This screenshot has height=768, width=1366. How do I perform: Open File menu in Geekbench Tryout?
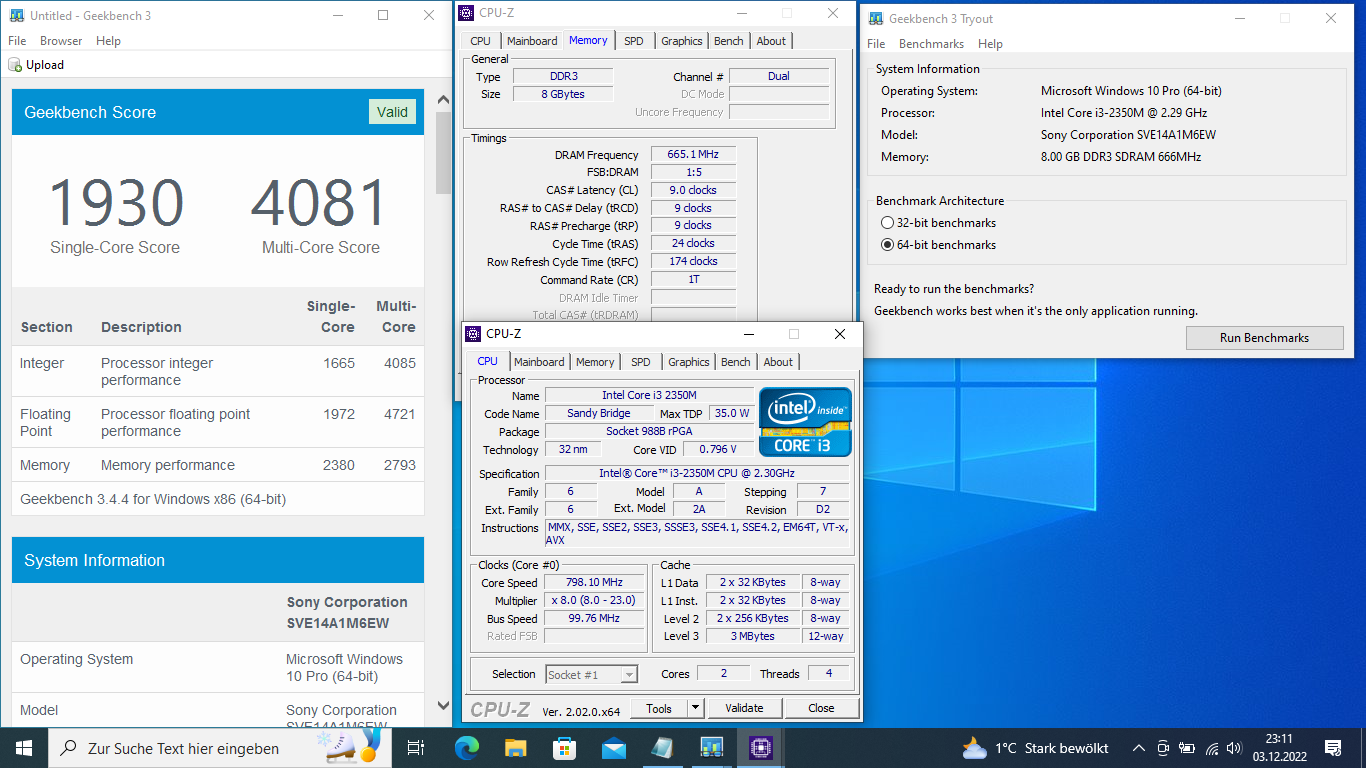pos(876,44)
